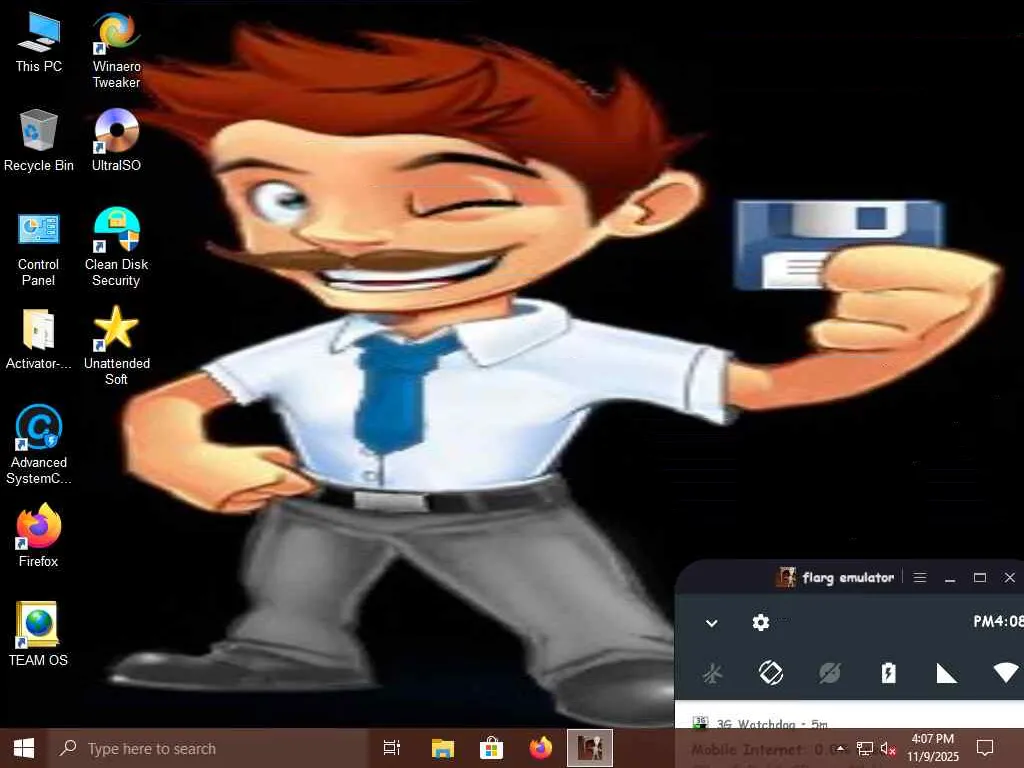1024x768 pixels.
Task: Open emulator settings gear
Action: (x=761, y=622)
